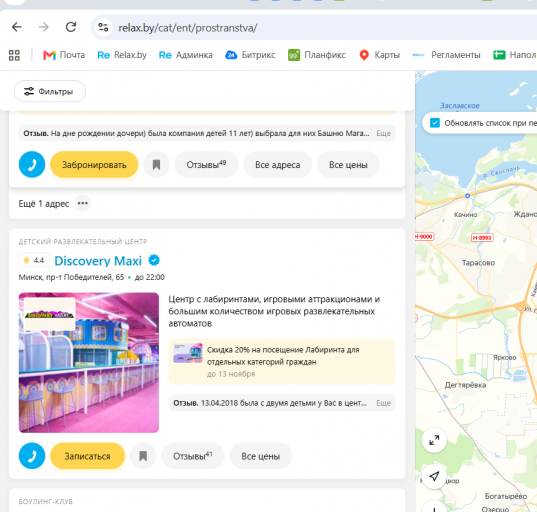Click the Записаться button
The height and width of the screenshot is (512, 537).
[x=87, y=456]
